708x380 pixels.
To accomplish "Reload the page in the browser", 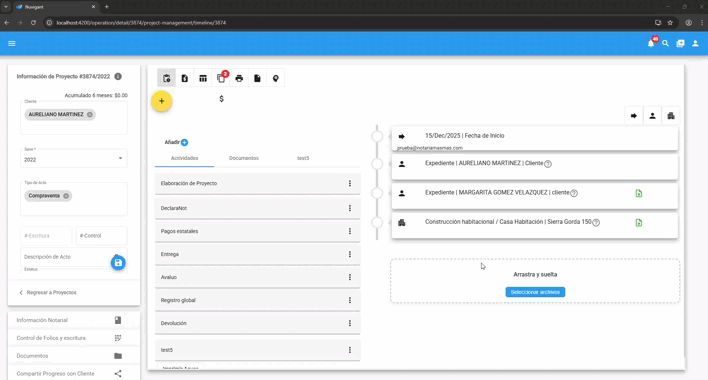I will click(x=33, y=23).
